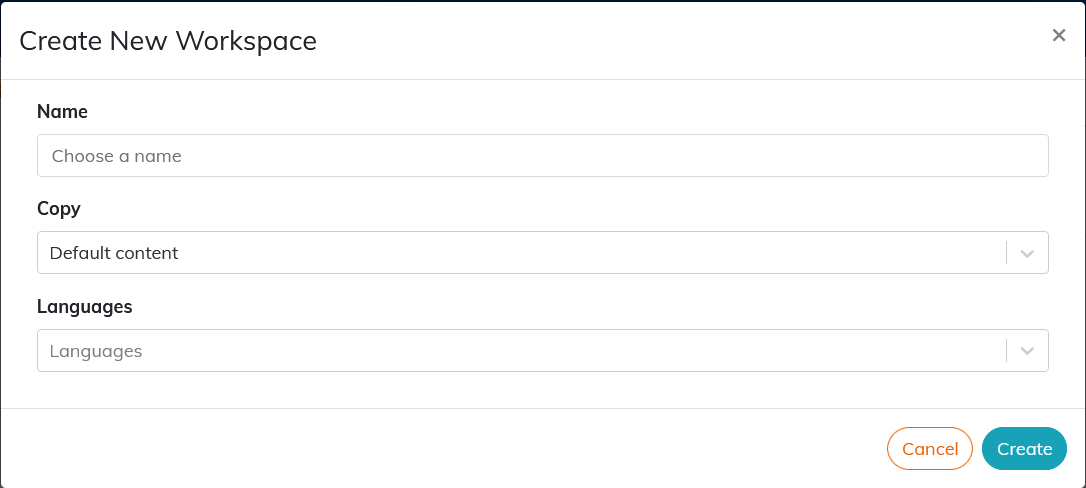This screenshot has width=1086, height=488.
Task: Confirm new workspace with teal Create
Action: (1024, 449)
